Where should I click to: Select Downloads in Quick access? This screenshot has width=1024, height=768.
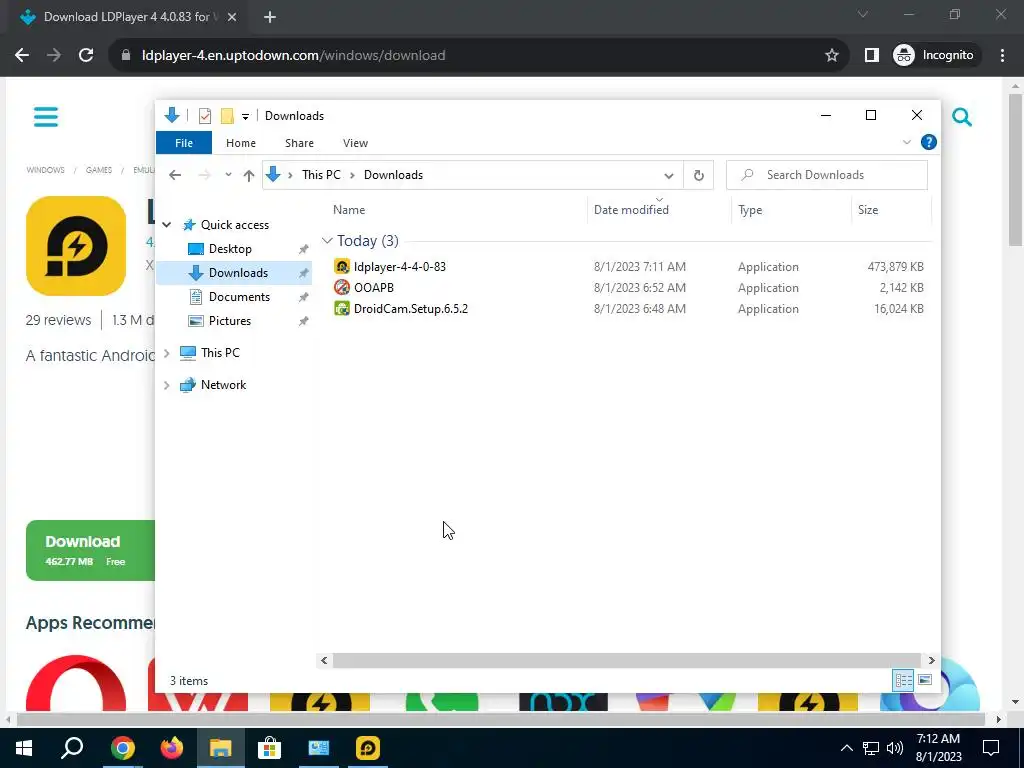234,273
